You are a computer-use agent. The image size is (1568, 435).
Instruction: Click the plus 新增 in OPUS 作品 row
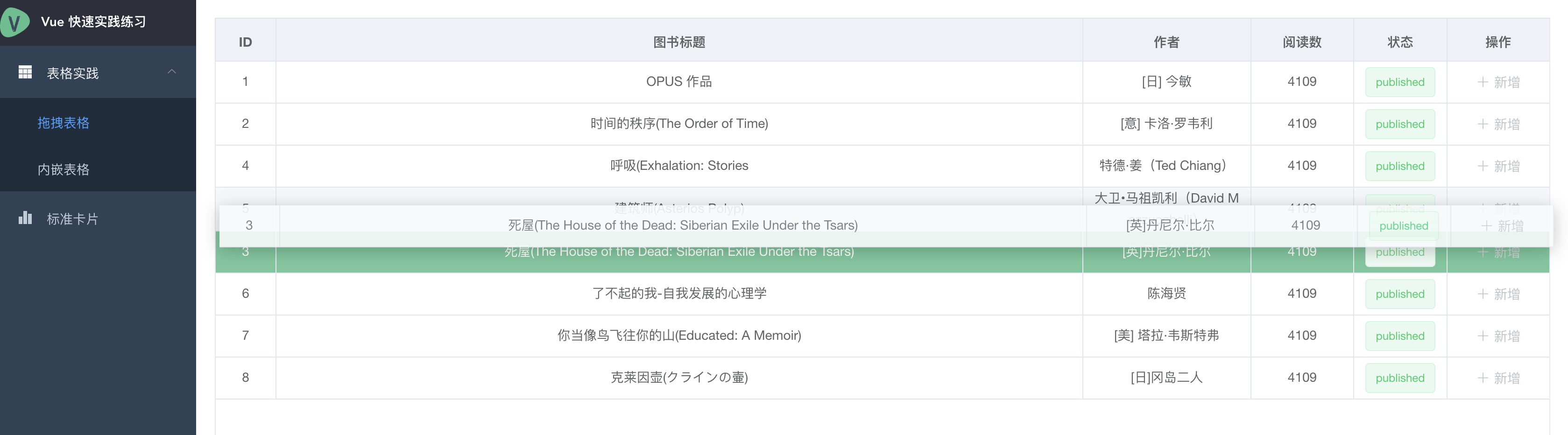tap(1498, 82)
